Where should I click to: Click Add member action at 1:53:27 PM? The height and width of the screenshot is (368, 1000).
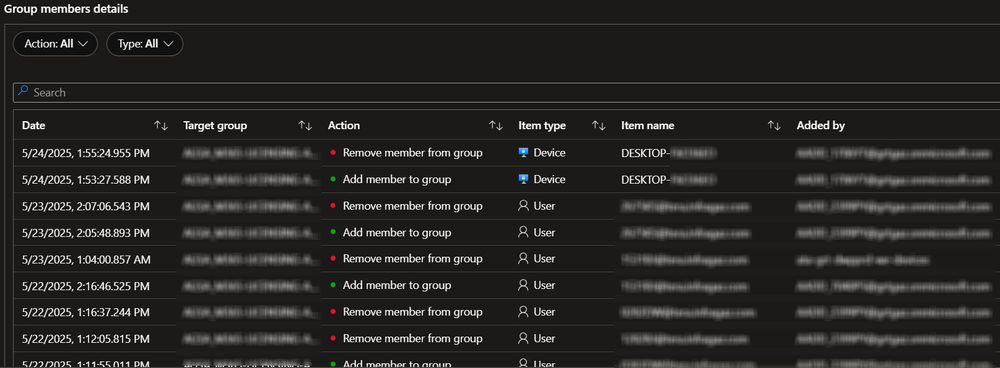[x=397, y=180]
